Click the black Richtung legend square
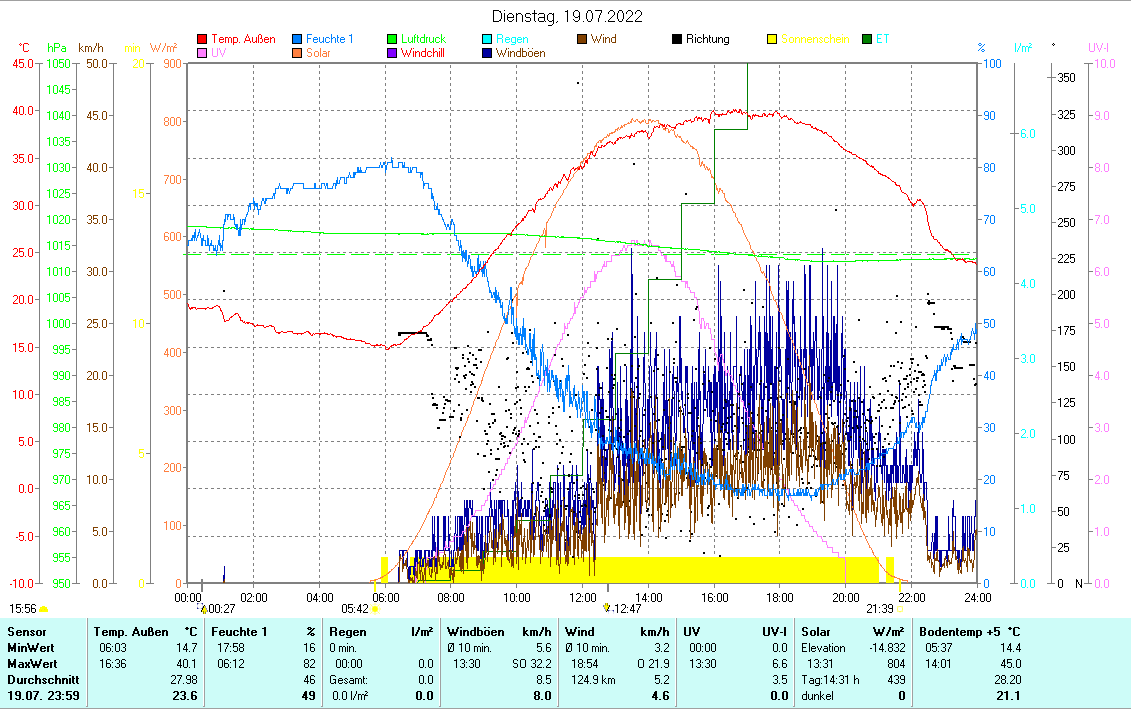1131x710 pixels. [x=677, y=40]
